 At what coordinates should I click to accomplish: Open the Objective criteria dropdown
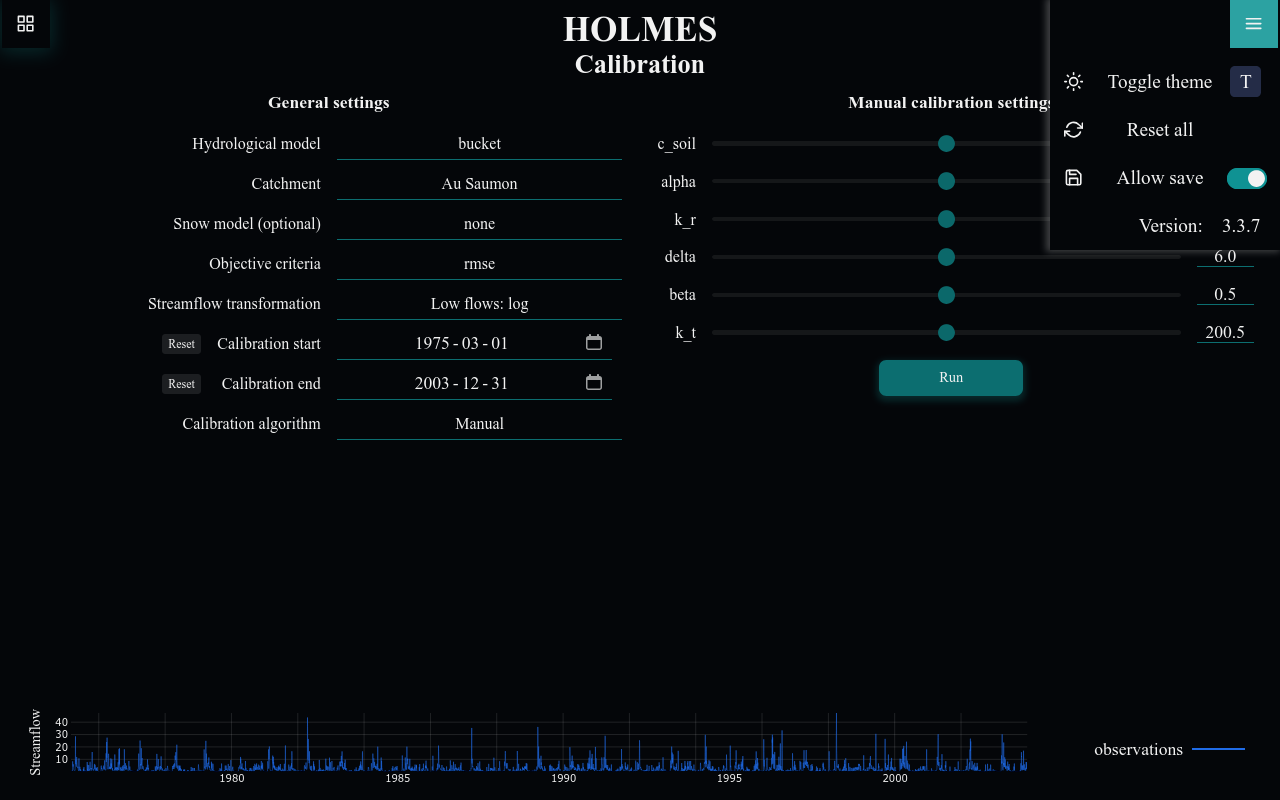tap(479, 263)
